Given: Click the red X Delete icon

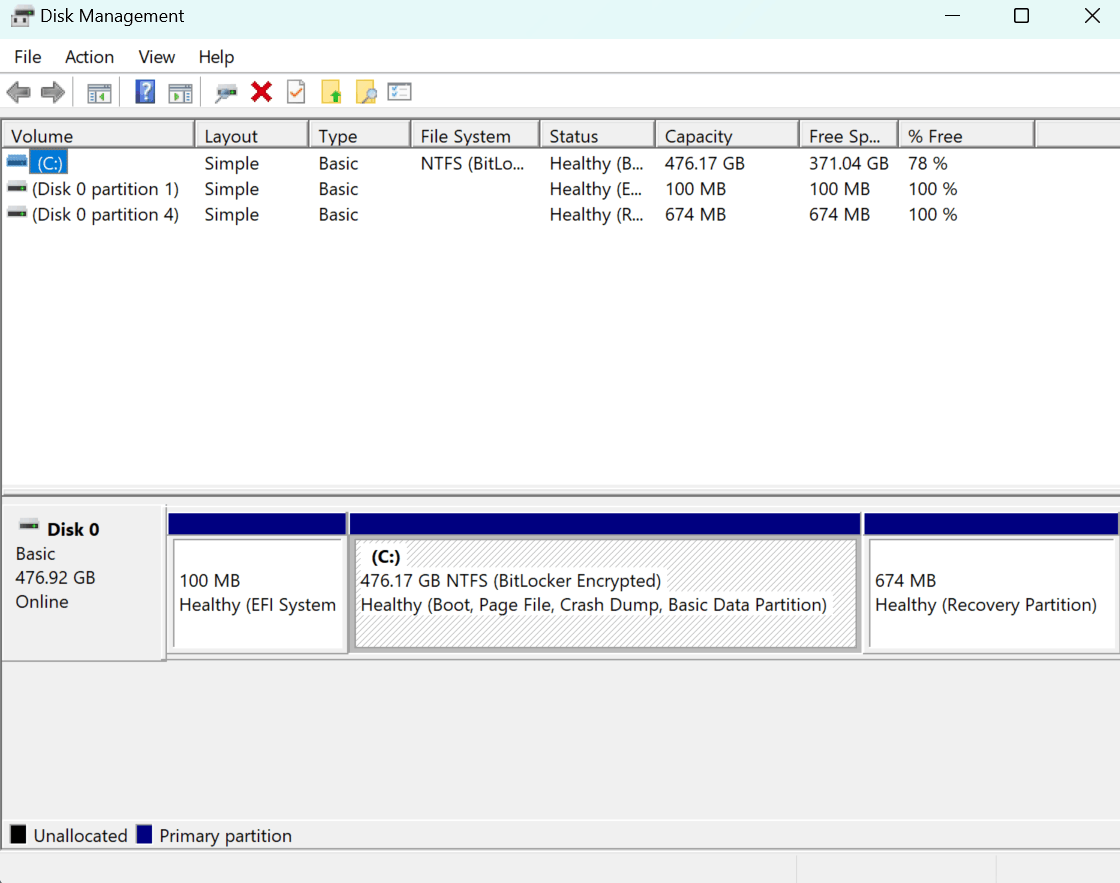Looking at the screenshot, I should point(261,92).
